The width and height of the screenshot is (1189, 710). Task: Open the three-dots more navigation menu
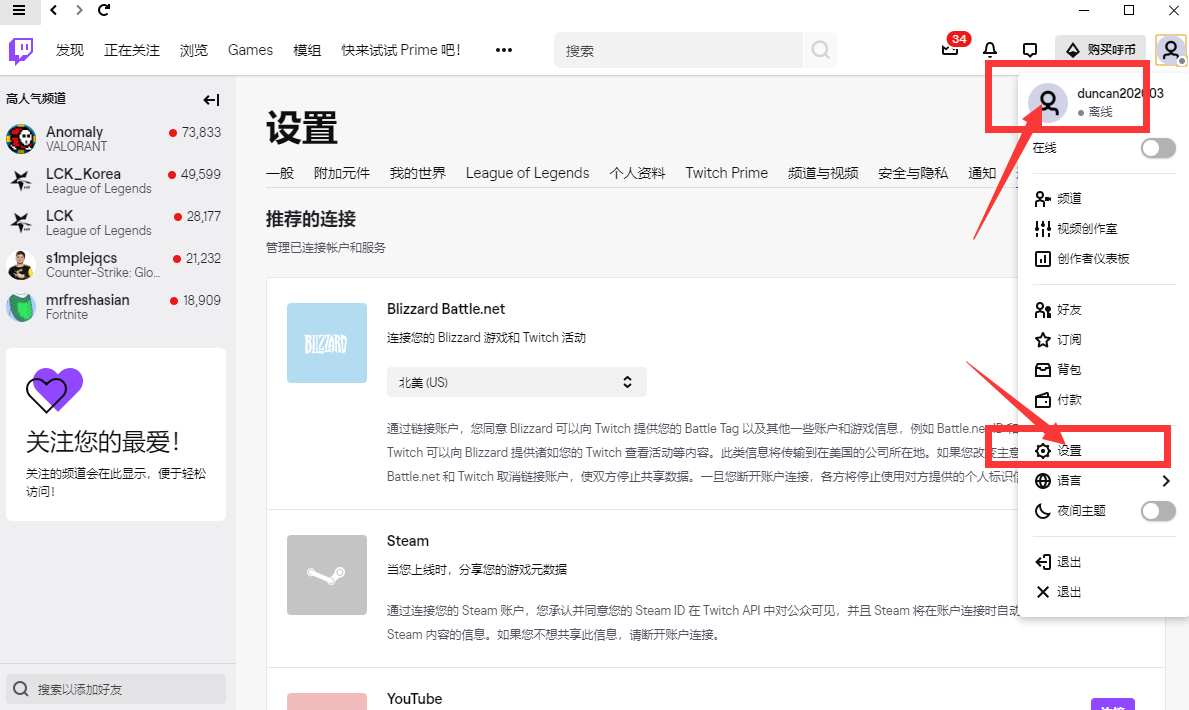(x=504, y=50)
